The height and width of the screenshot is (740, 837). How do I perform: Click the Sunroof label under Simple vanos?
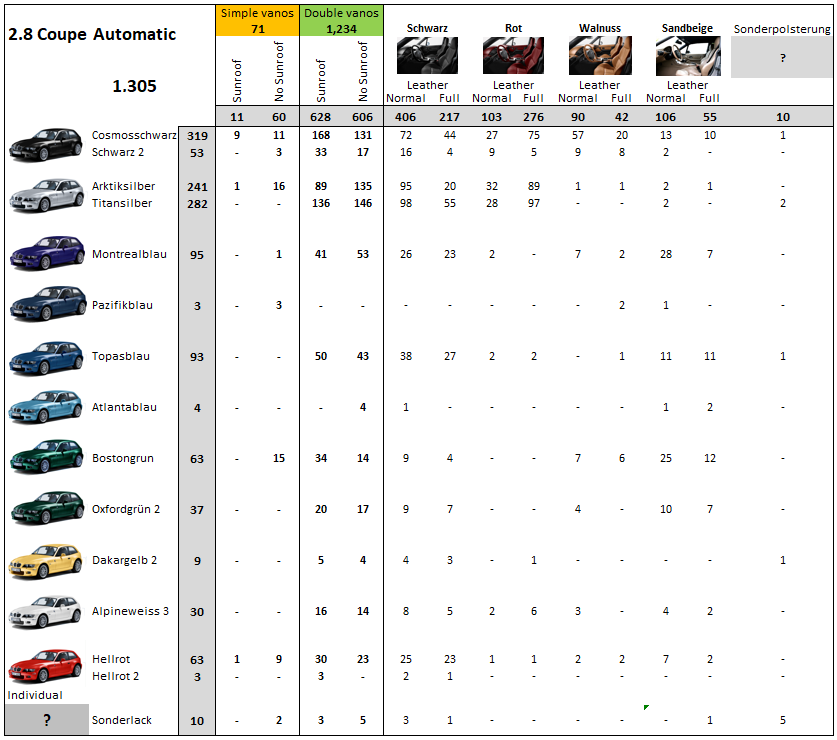click(237, 81)
